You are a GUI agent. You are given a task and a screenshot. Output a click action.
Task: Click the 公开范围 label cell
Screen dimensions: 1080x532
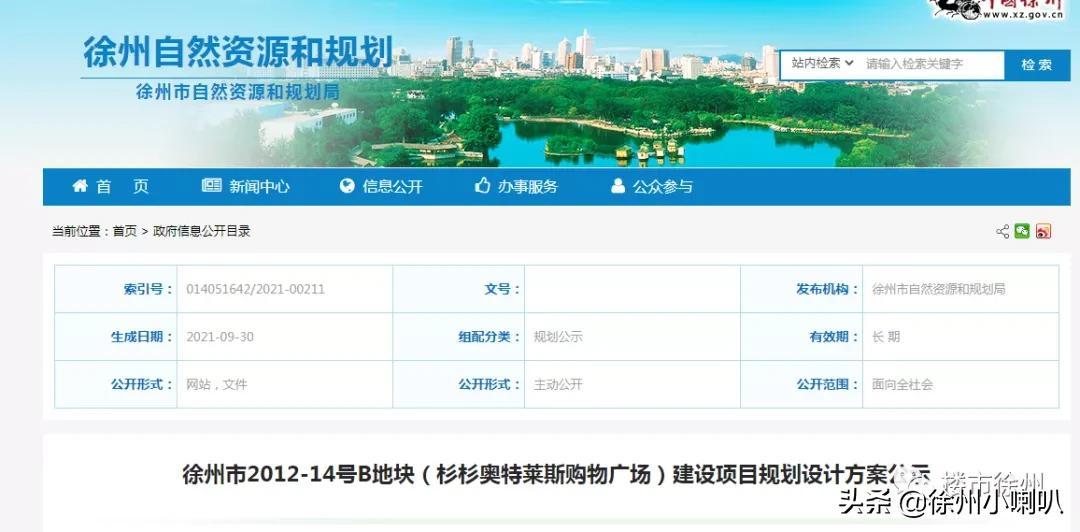[x=802, y=385]
